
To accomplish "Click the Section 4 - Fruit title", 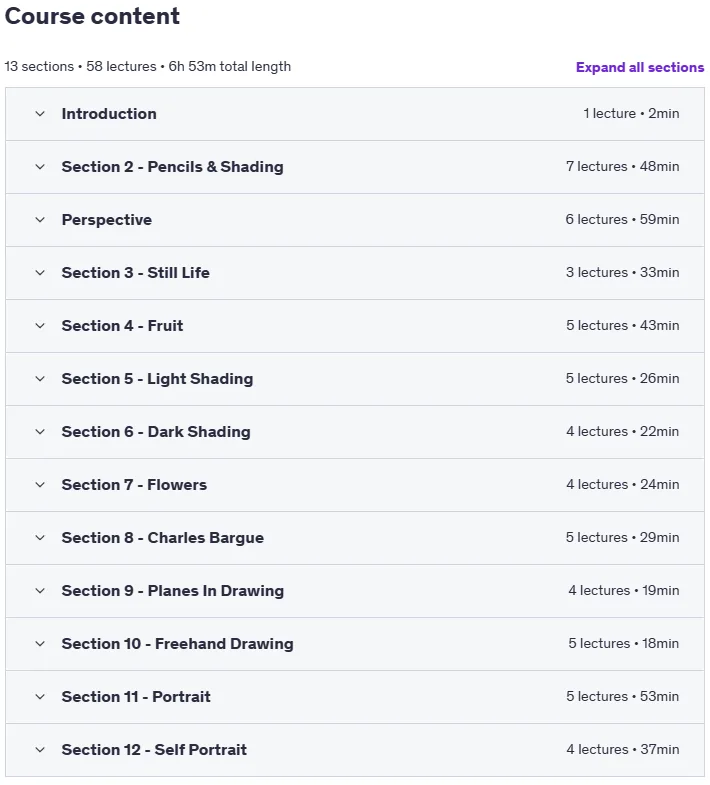I will click(x=122, y=326).
